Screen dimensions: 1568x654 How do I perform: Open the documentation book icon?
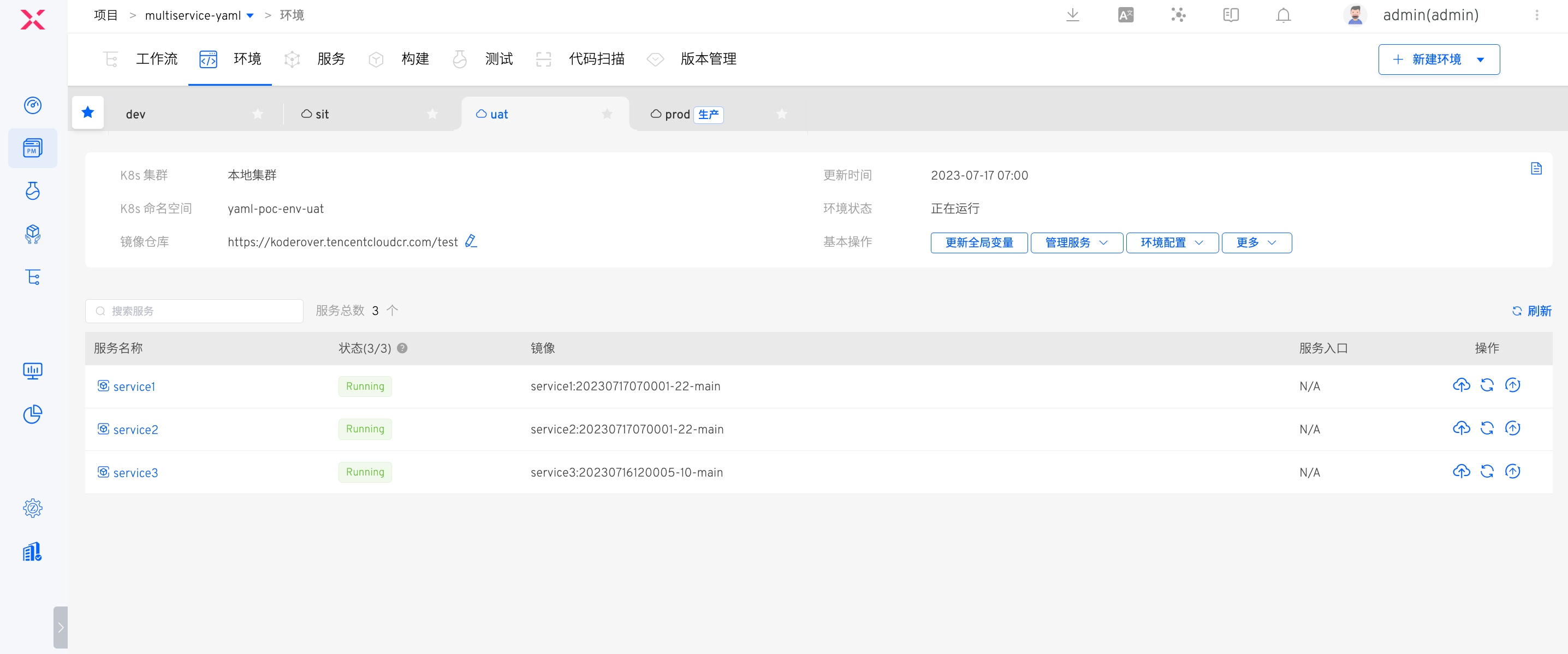[x=1231, y=15]
